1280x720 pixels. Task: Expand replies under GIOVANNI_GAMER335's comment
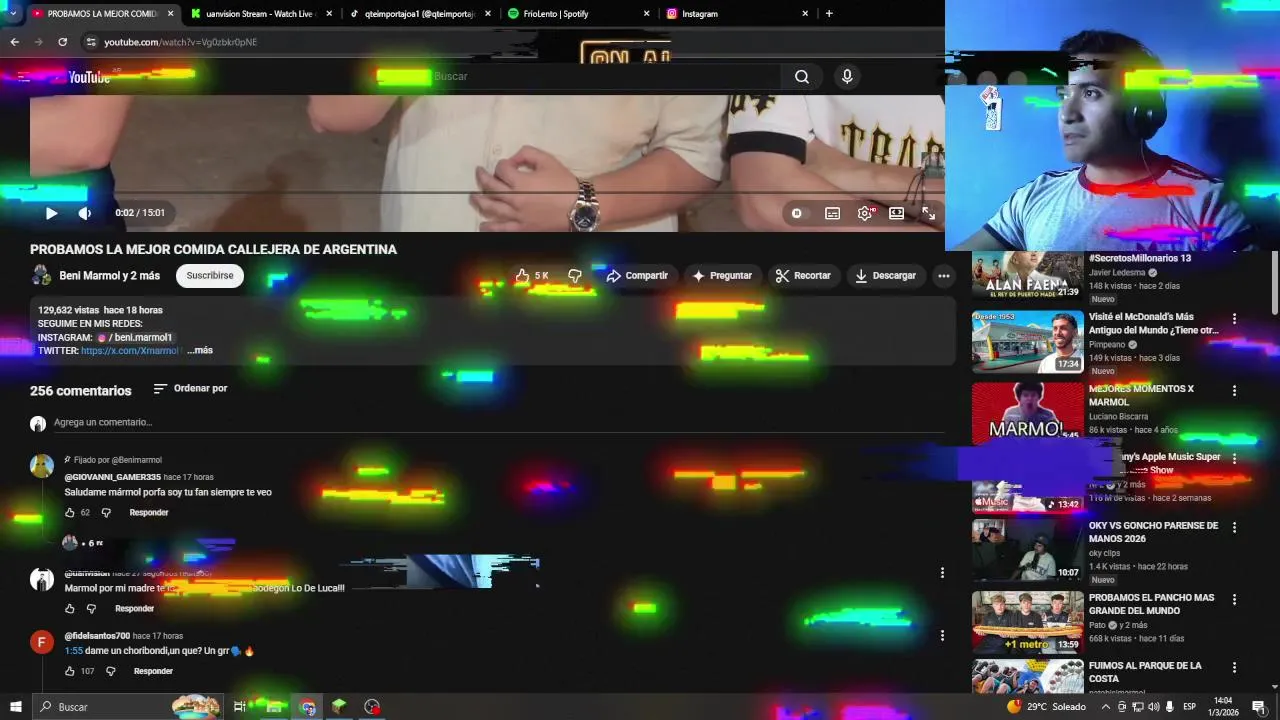(x=85, y=543)
